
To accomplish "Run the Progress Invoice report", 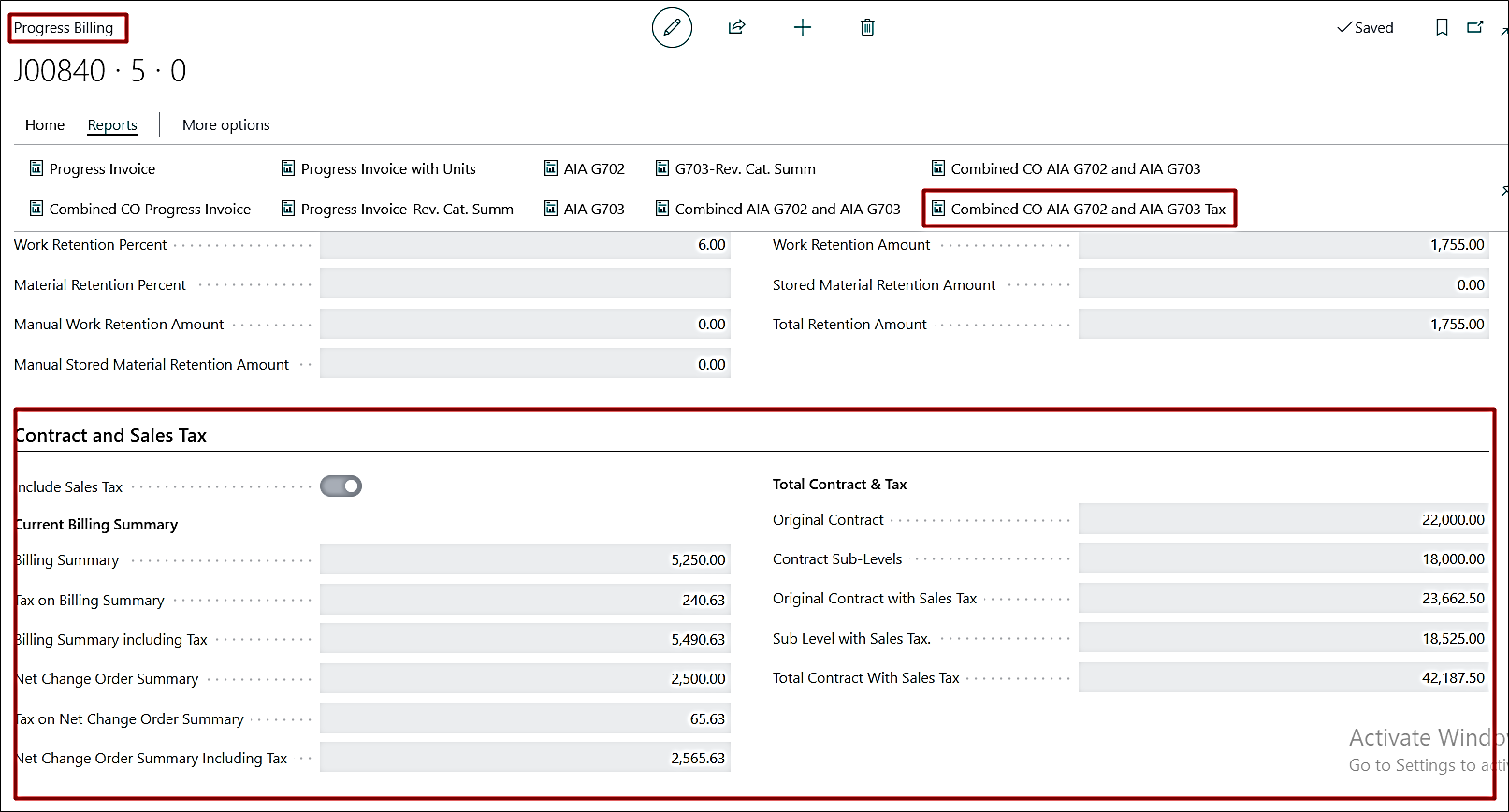I will 102,168.
